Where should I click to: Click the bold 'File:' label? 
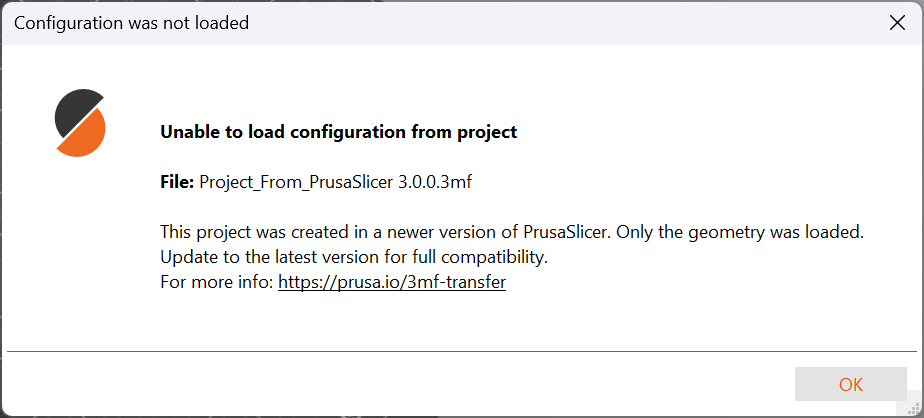tap(177, 182)
